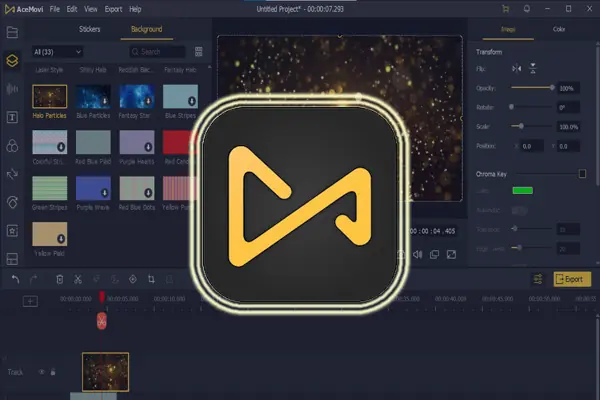Enable the Chroma Key checkbox

coord(582,174)
